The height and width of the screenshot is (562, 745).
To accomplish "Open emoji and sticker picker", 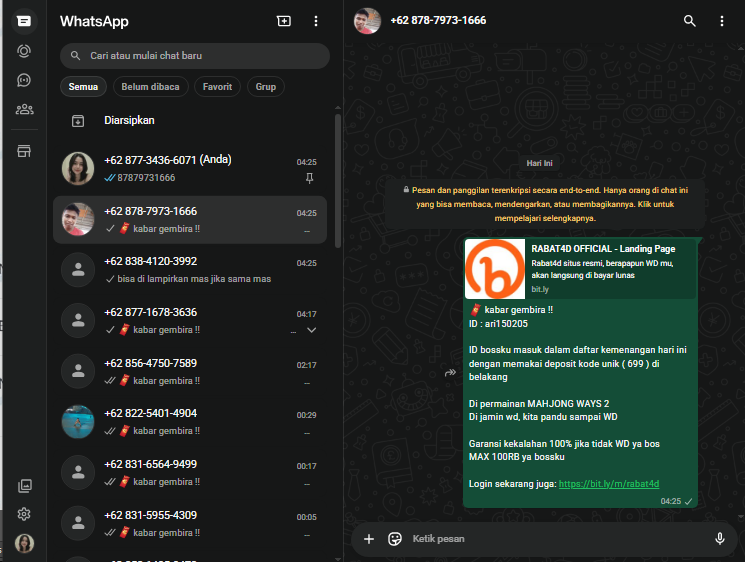I will click(395, 539).
